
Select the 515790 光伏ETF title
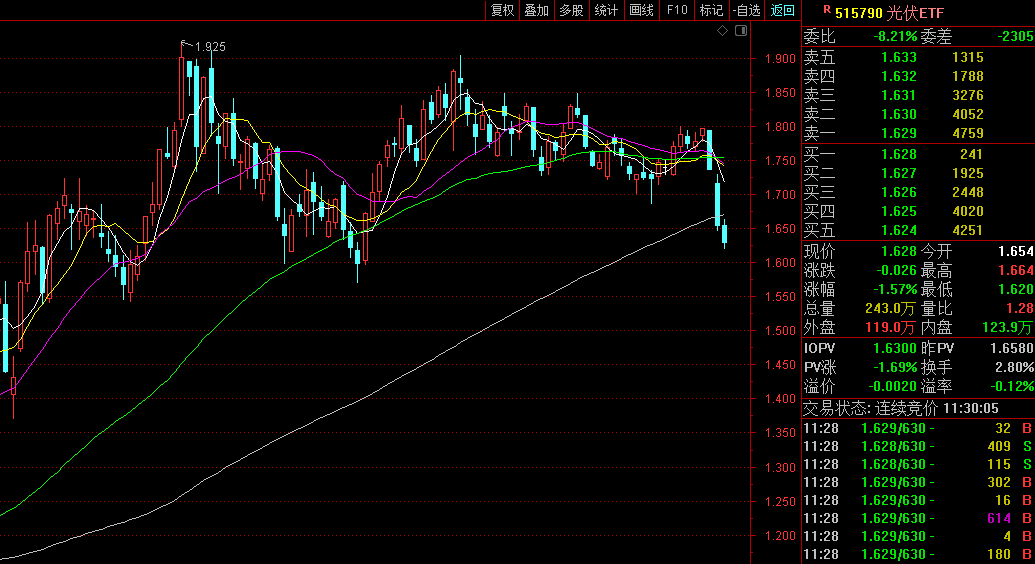click(x=889, y=13)
